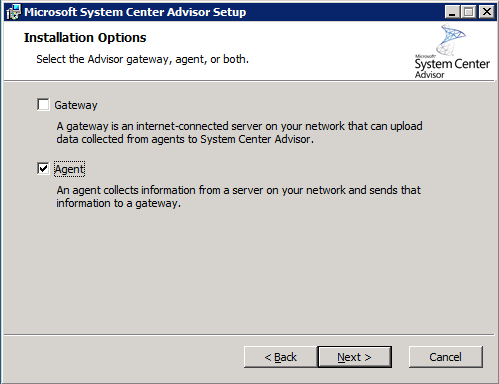This screenshot has height=384, width=499.
Task: Select the focused Agent label text
Action: tap(69, 169)
